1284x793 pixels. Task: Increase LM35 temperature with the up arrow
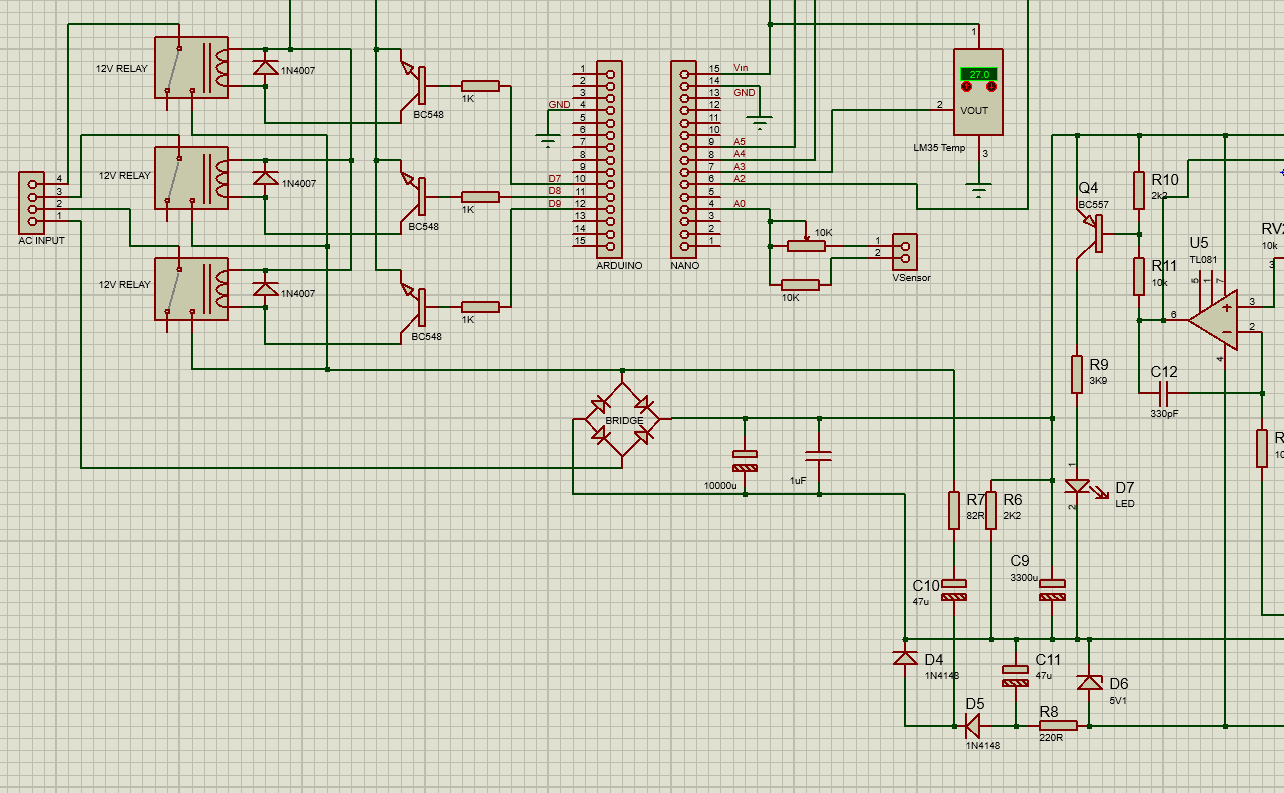[966, 86]
